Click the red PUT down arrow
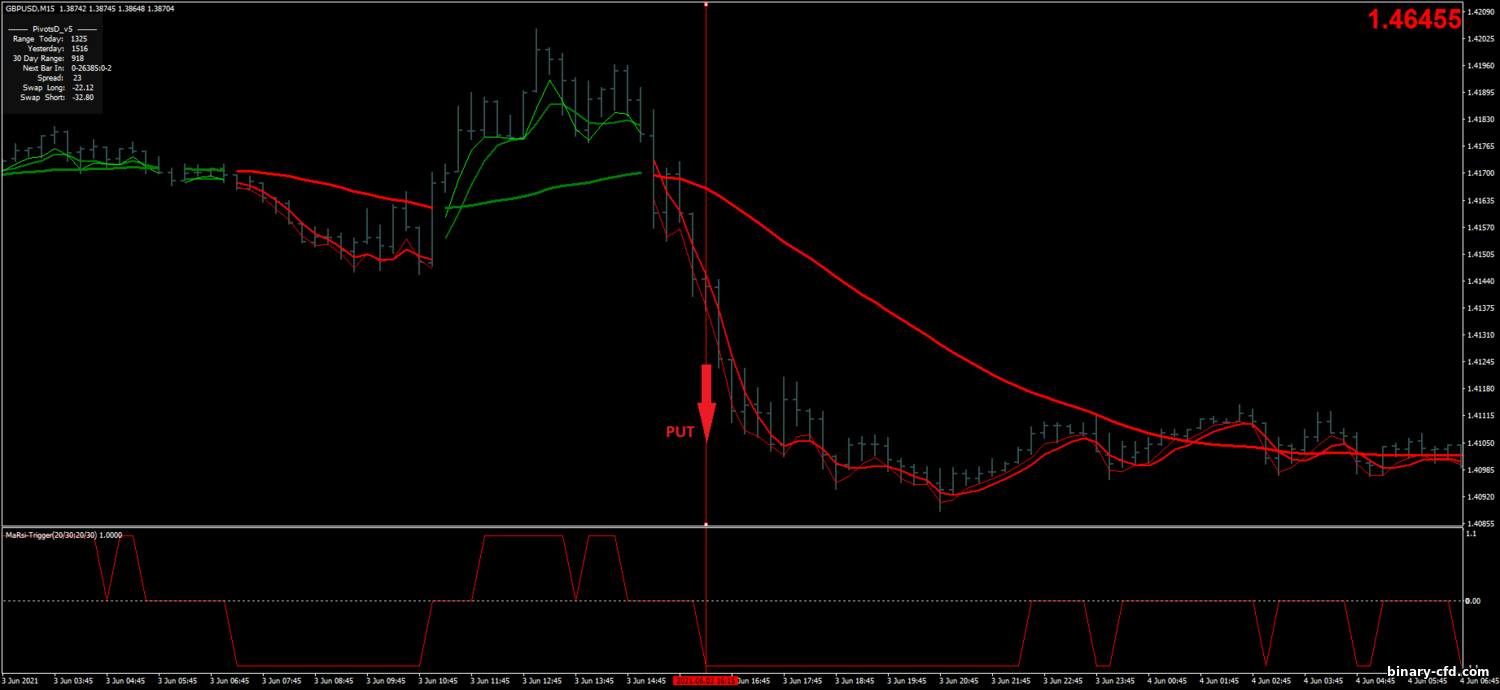The image size is (1500, 690). pos(706,402)
